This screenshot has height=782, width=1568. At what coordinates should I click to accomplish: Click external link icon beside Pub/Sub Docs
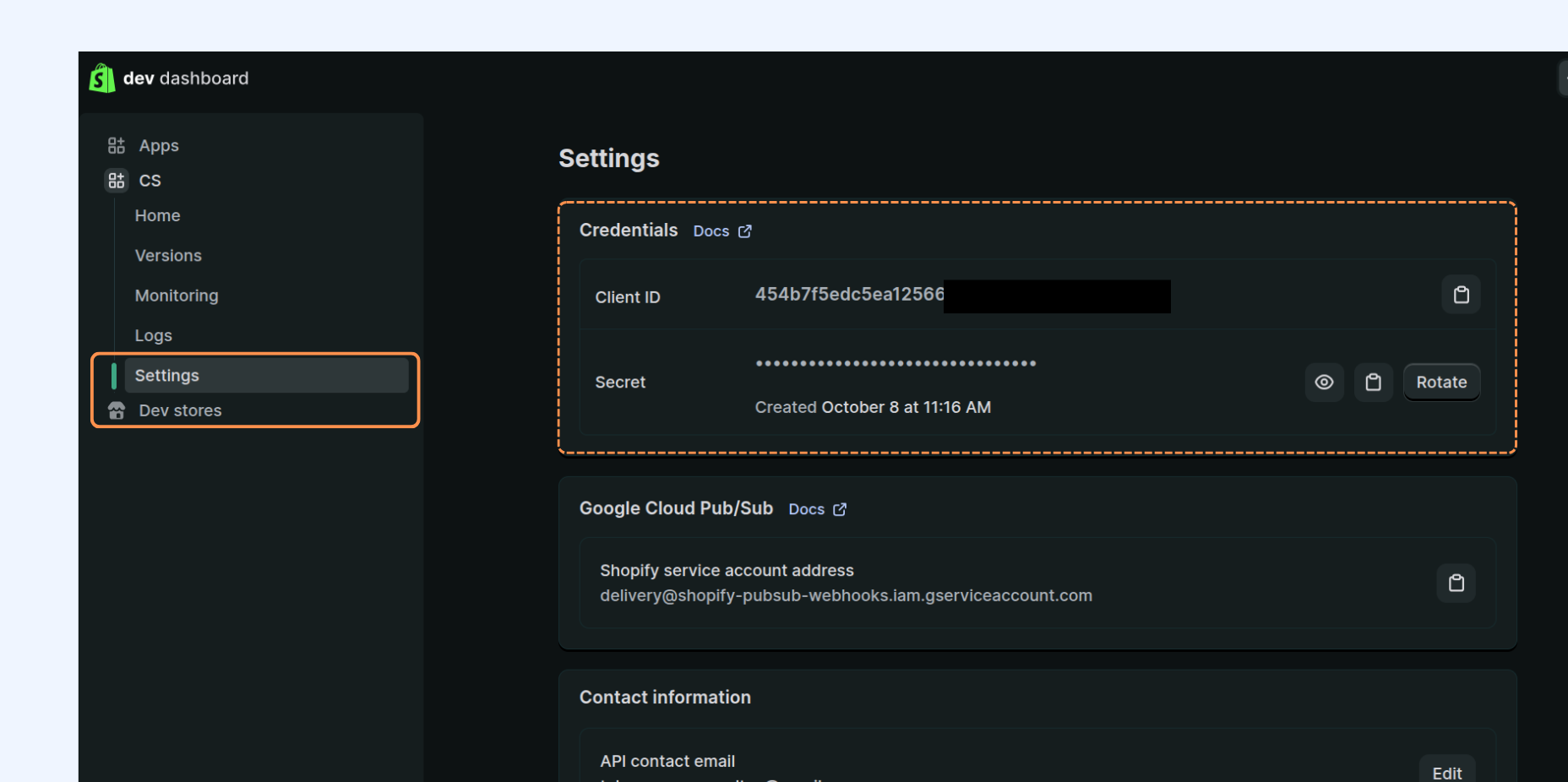point(840,509)
